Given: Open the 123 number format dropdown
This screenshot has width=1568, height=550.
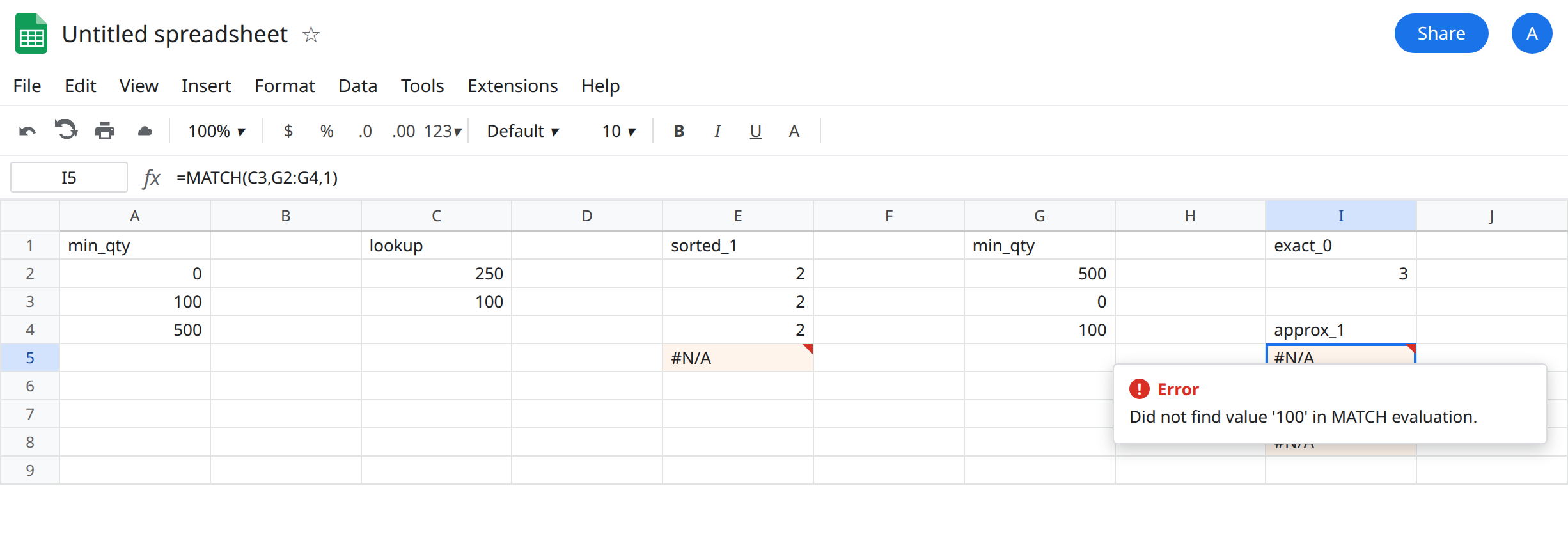Looking at the screenshot, I should pos(443,131).
